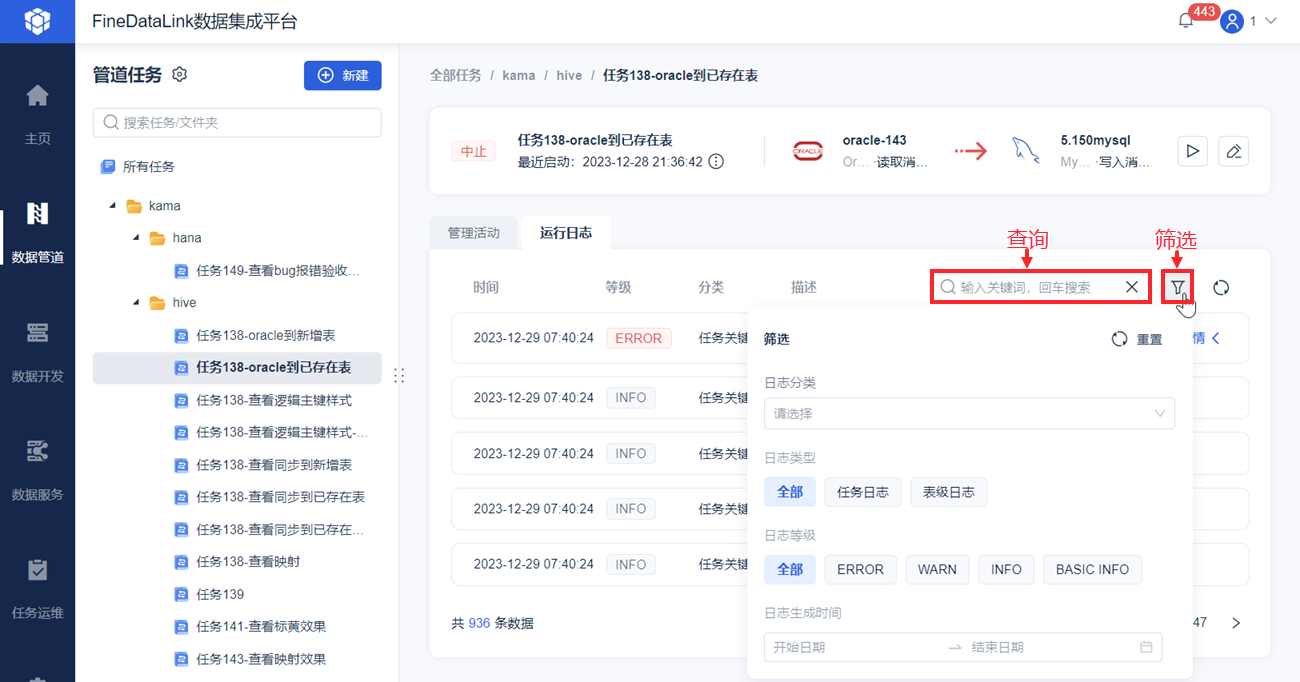The image size is (1300, 682).
Task: Click the 结束日期 field
Action: (x=1050, y=647)
